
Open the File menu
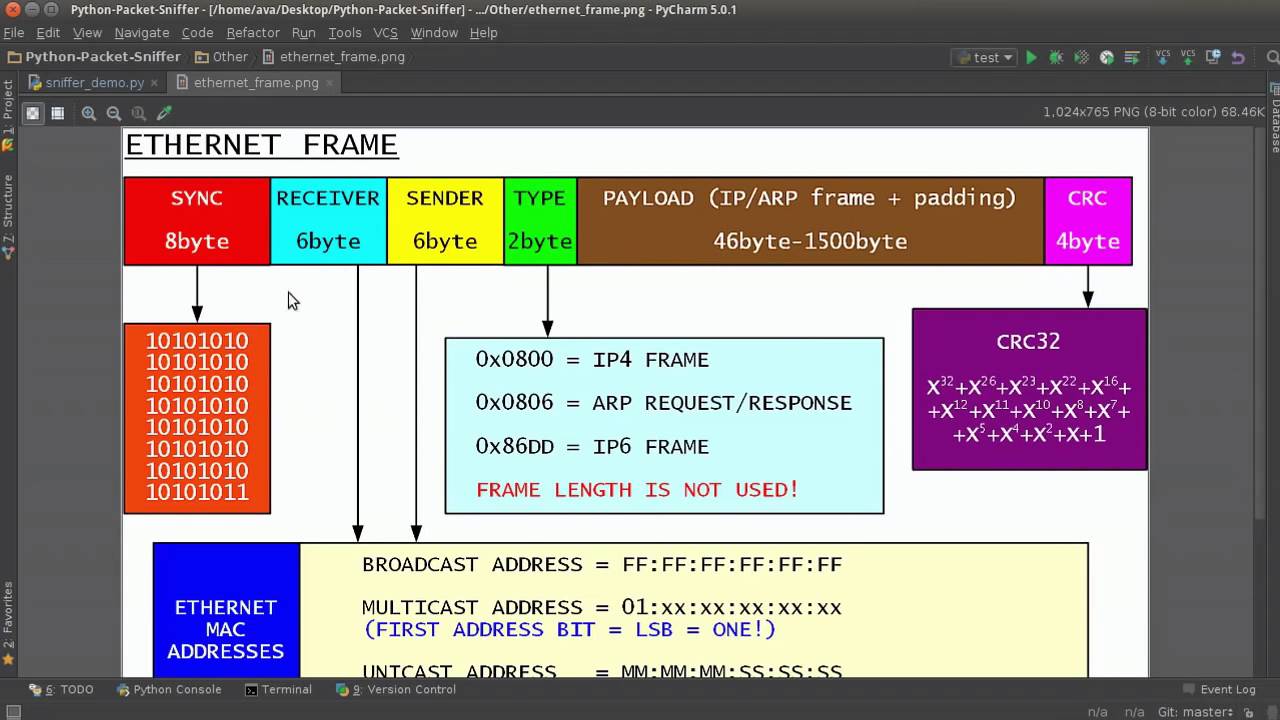point(14,32)
